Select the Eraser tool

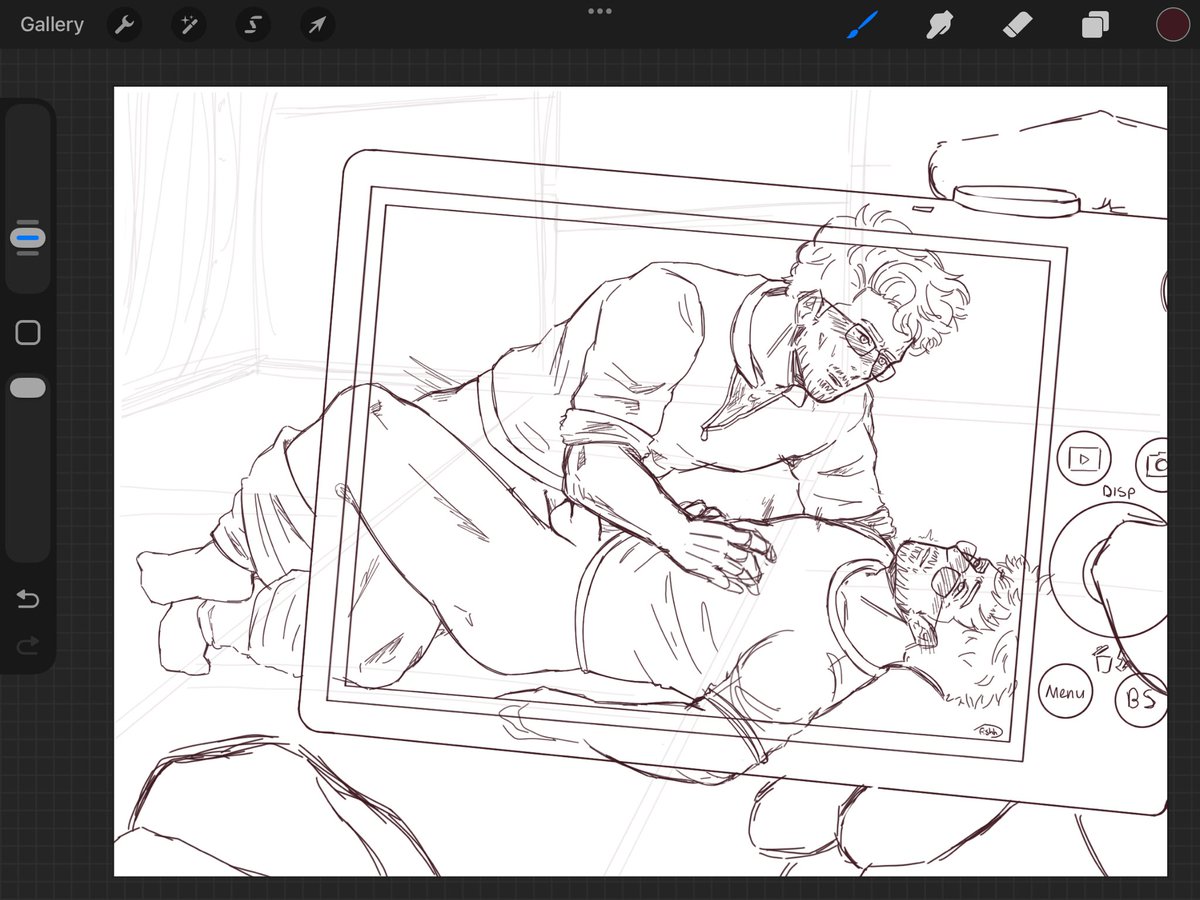click(1016, 24)
